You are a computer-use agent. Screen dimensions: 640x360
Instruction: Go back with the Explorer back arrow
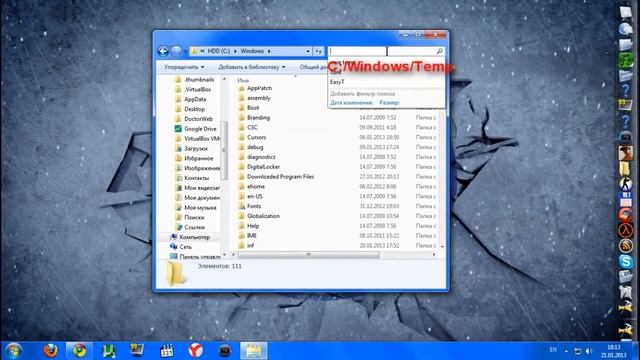(163, 51)
